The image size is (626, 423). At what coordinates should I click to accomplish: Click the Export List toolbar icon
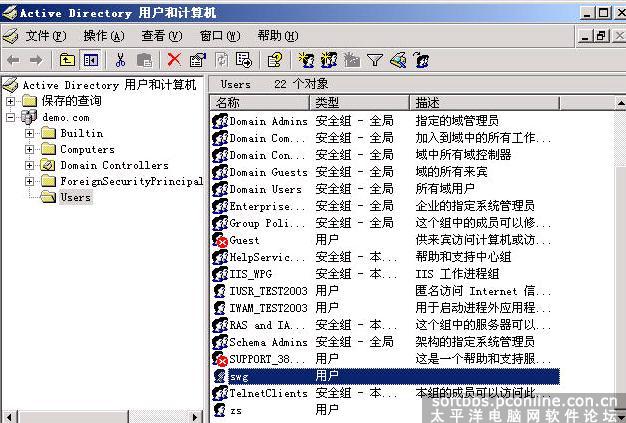(x=244, y=60)
